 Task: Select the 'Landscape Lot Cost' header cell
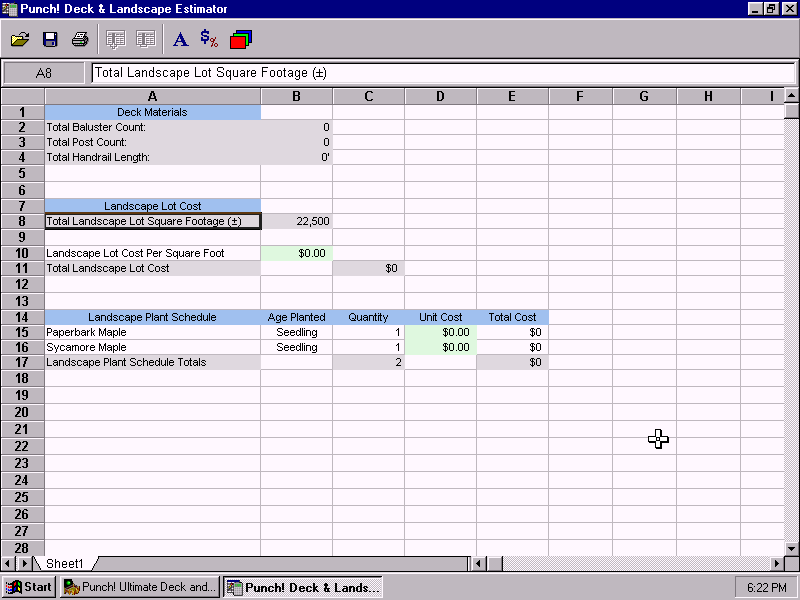153,206
